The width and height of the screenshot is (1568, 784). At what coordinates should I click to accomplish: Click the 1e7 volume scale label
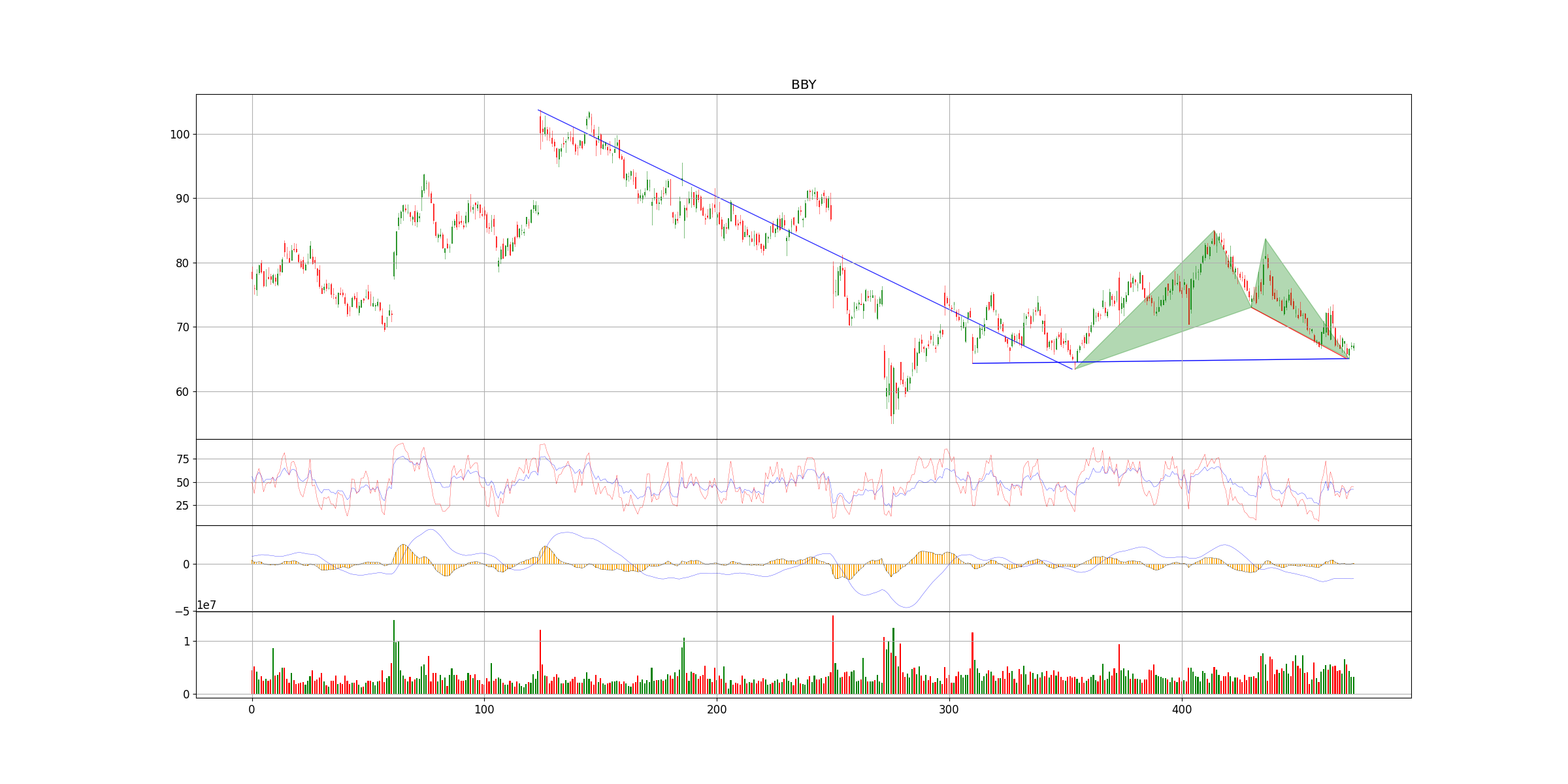coord(206,606)
